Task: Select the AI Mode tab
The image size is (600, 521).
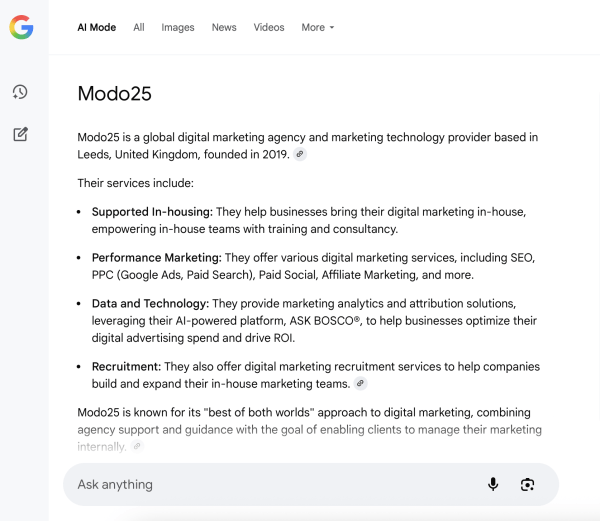Action: coord(97,28)
